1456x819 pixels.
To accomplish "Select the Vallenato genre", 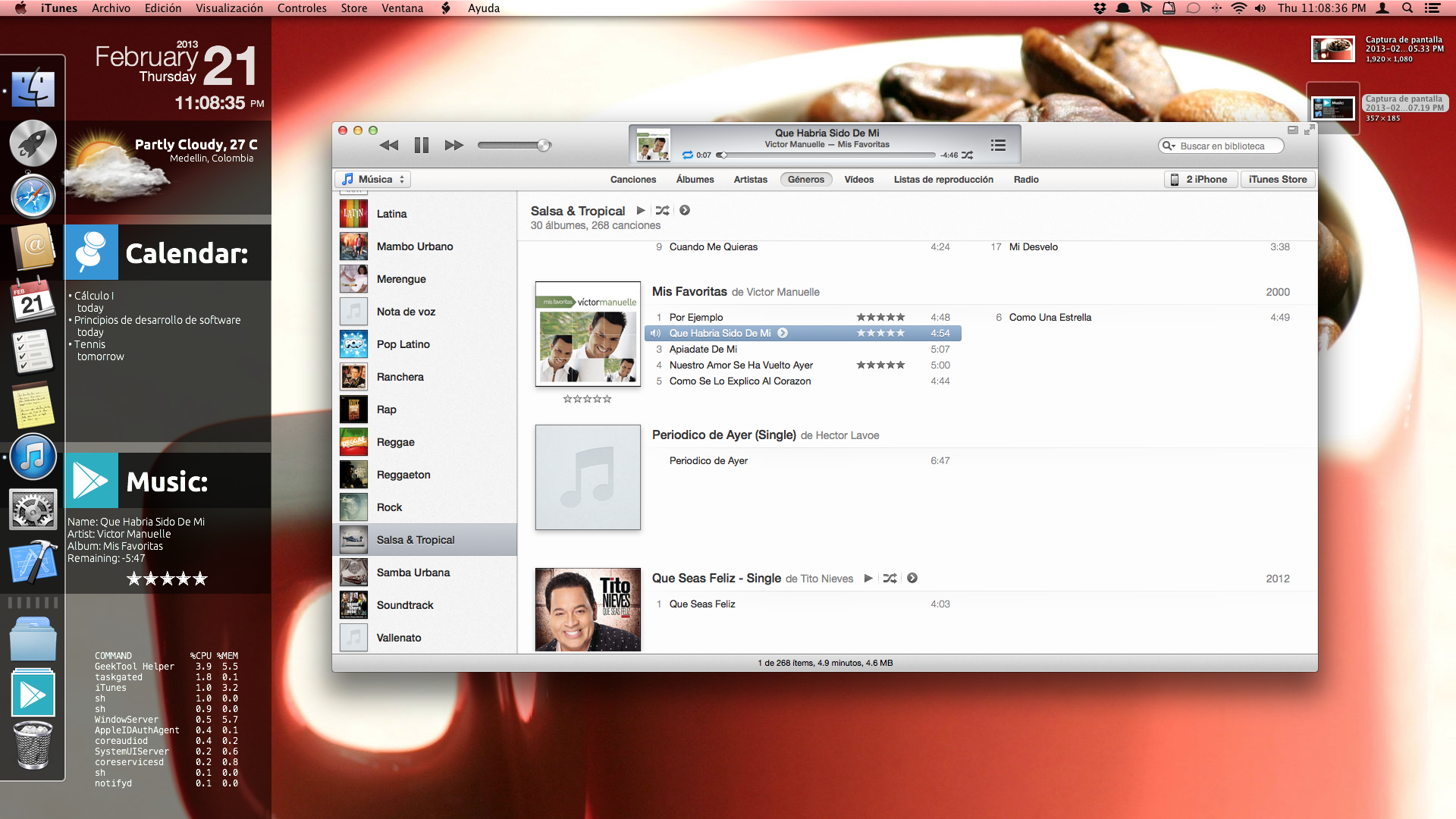I will [x=425, y=638].
